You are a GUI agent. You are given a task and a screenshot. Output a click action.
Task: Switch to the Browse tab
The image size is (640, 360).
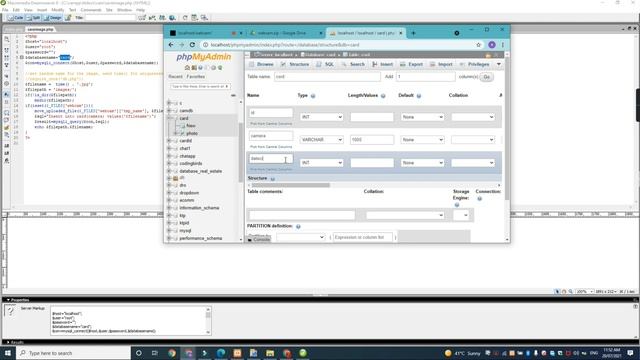261,64
